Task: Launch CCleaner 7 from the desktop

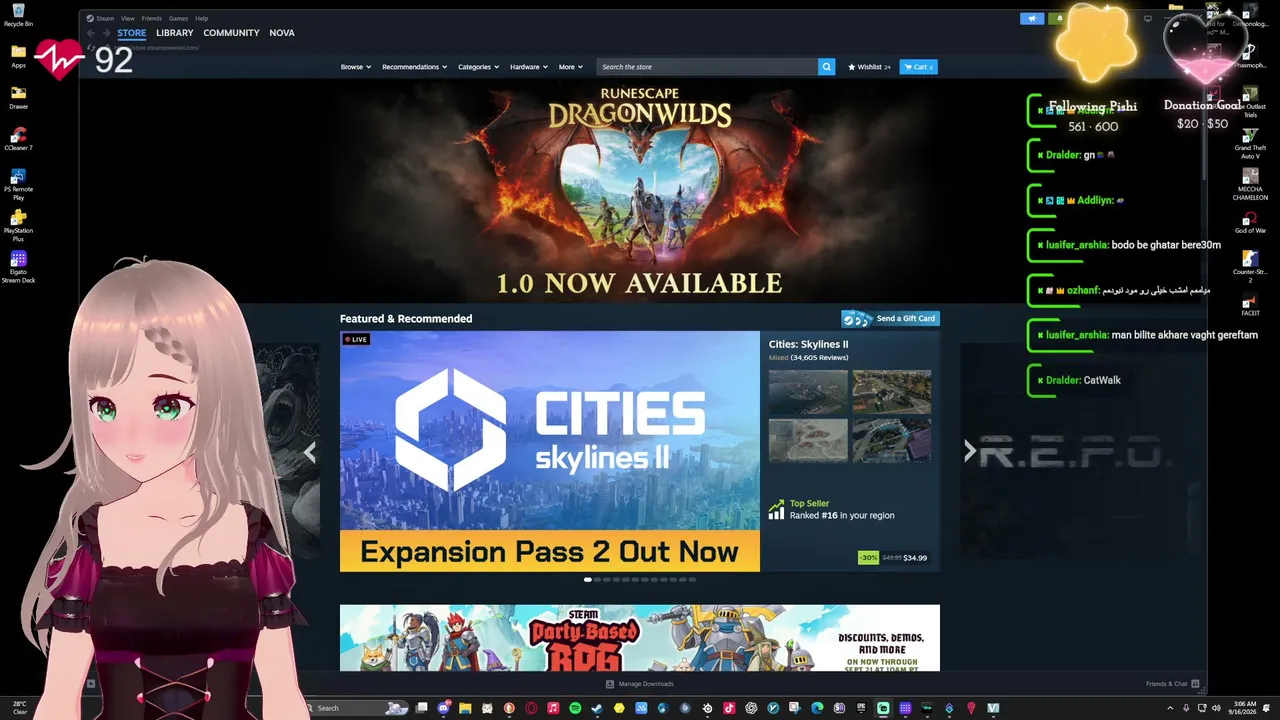Action: pos(18,139)
